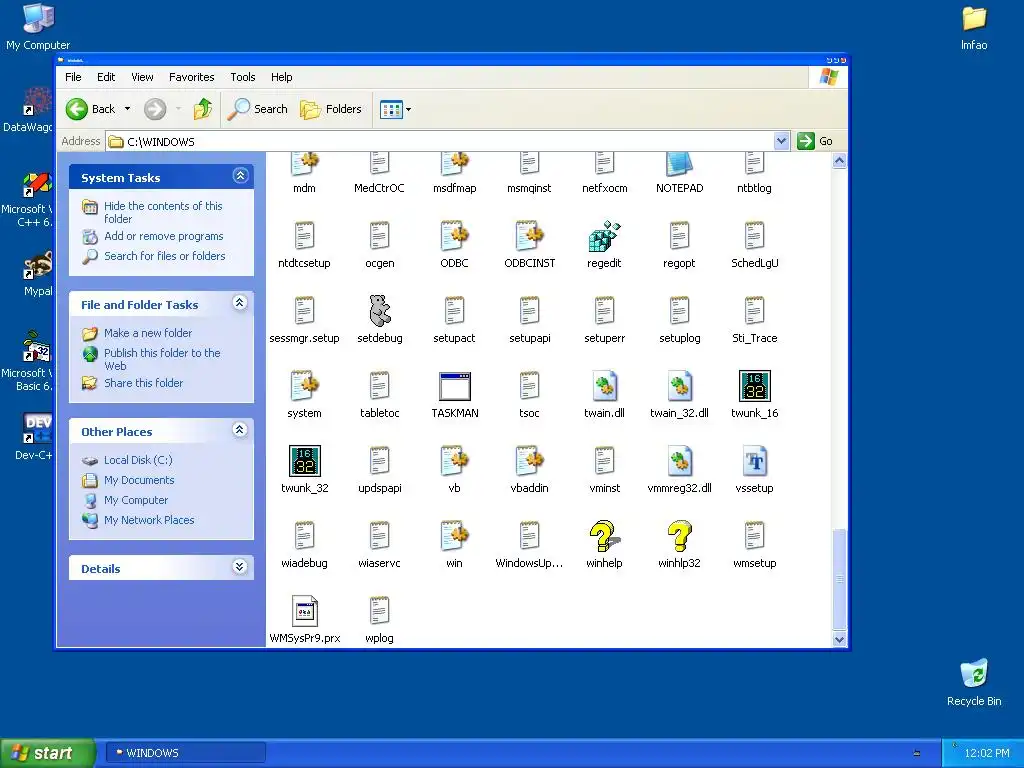
Task: Go to My Documents link
Action: click(139, 480)
